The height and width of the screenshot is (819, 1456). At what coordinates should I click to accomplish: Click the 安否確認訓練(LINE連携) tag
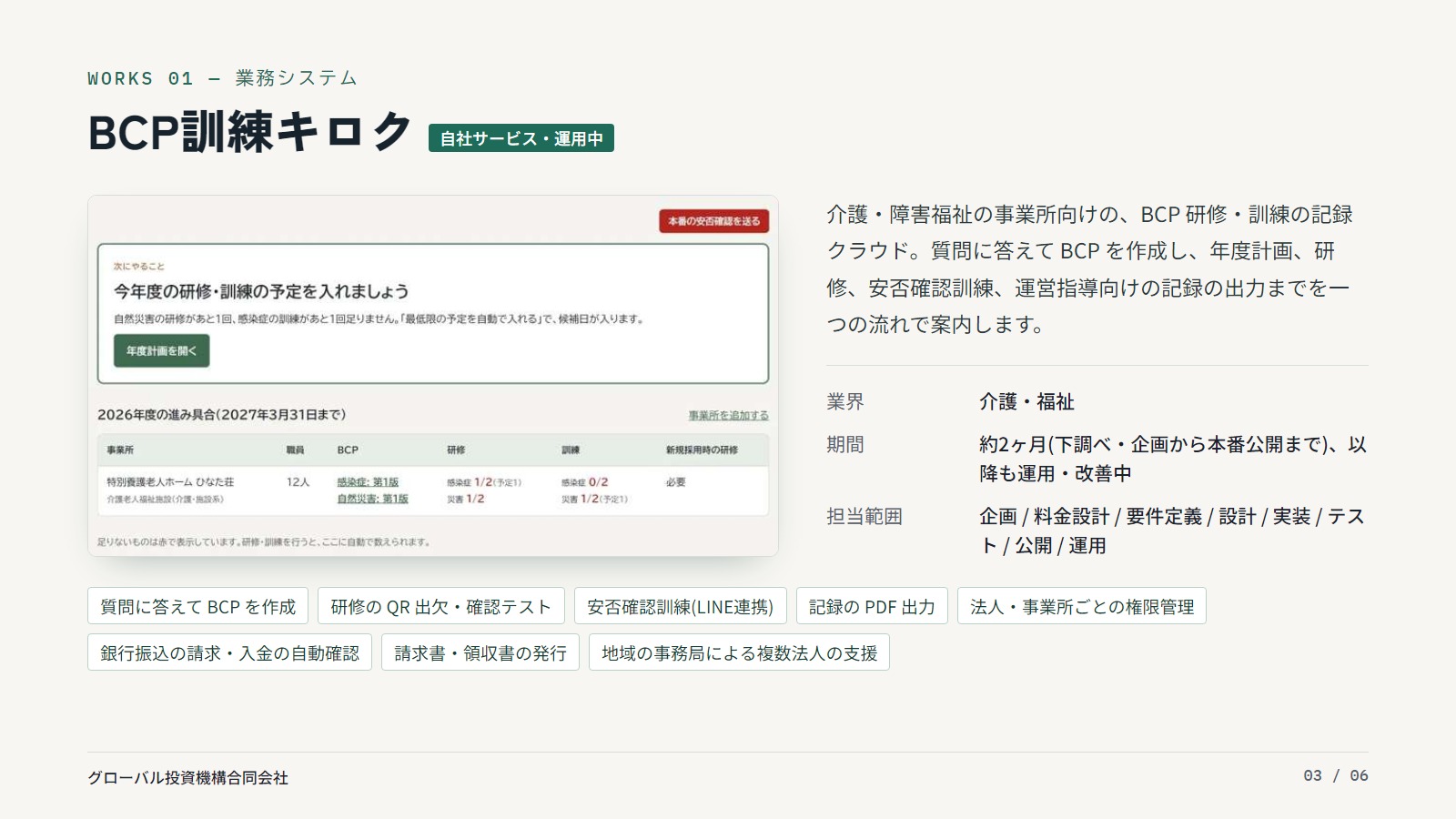pos(681,606)
